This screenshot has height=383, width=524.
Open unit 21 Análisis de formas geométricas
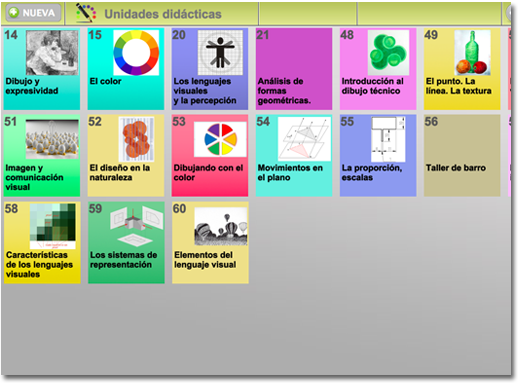click(x=294, y=69)
